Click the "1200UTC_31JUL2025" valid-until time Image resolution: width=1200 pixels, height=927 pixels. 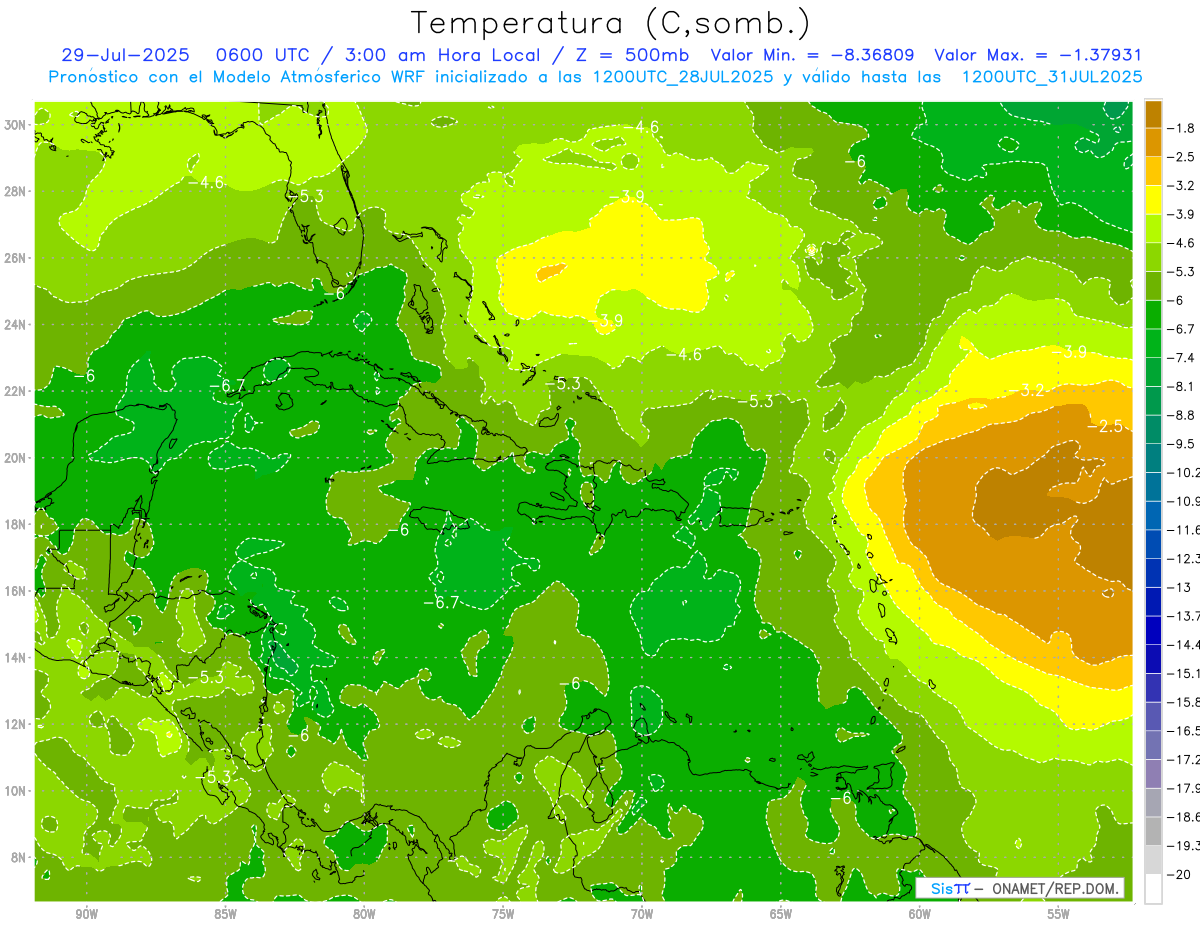coord(1052,77)
